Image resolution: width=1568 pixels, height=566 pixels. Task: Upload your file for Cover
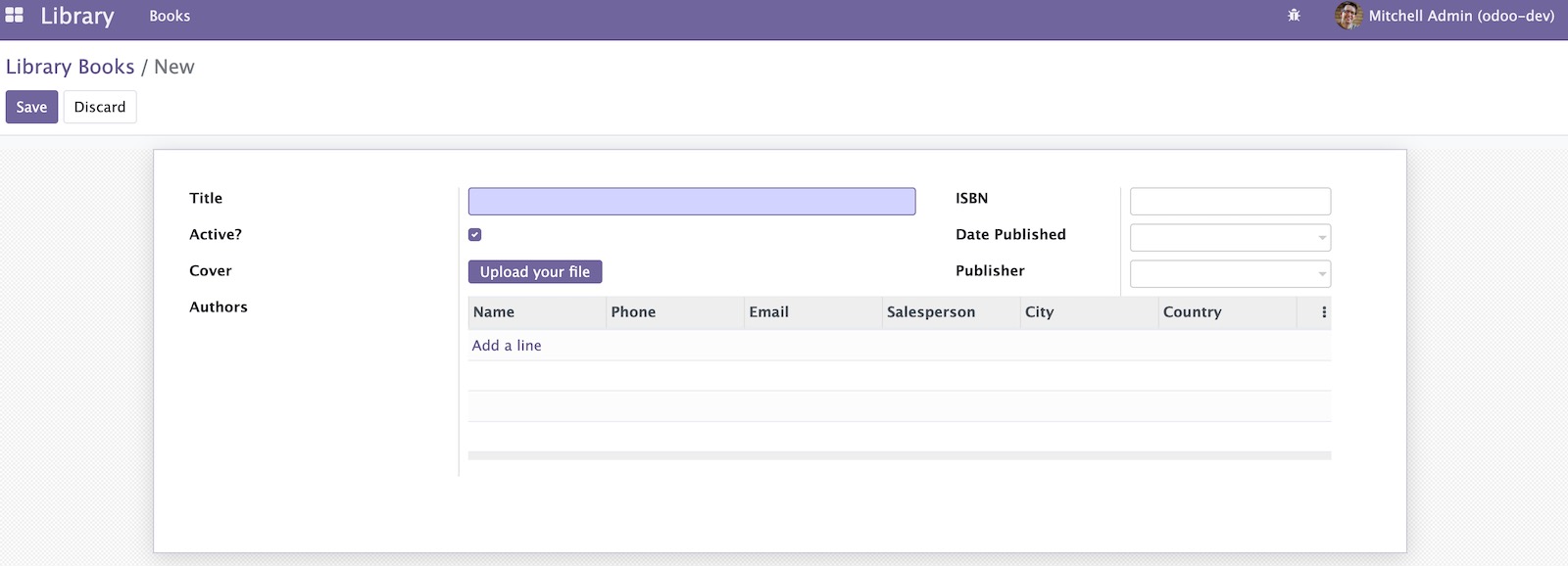(x=535, y=272)
